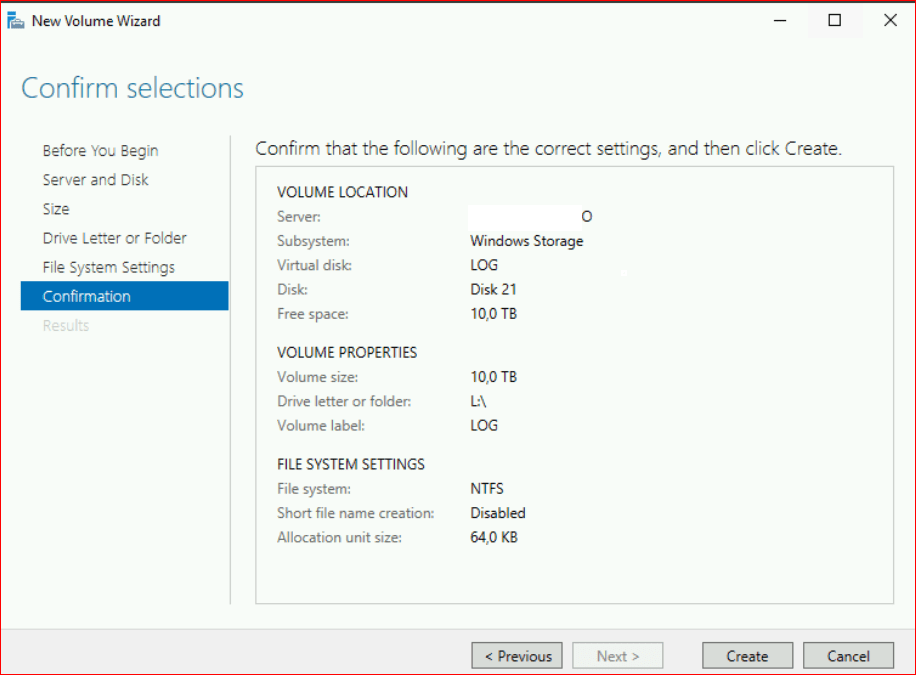Click the Windows Storage subsystem value
This screenshot has height=675, width=916.
(526, 241)
